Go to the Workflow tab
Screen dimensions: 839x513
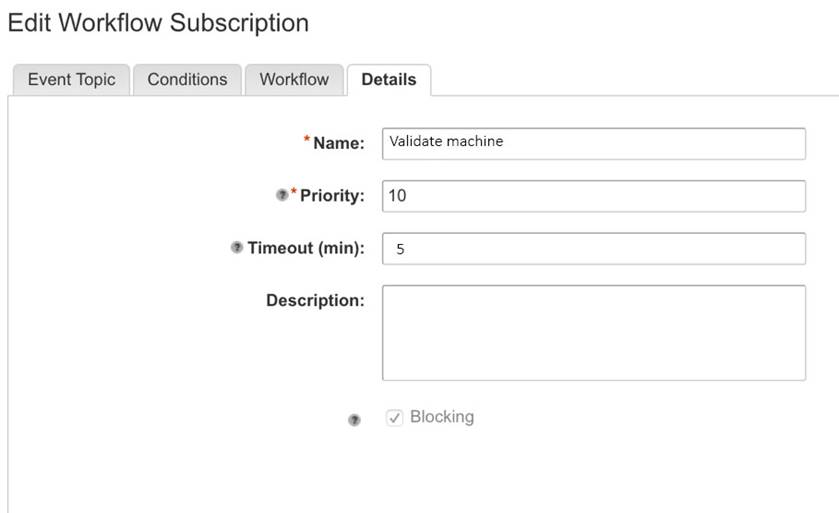294,80
